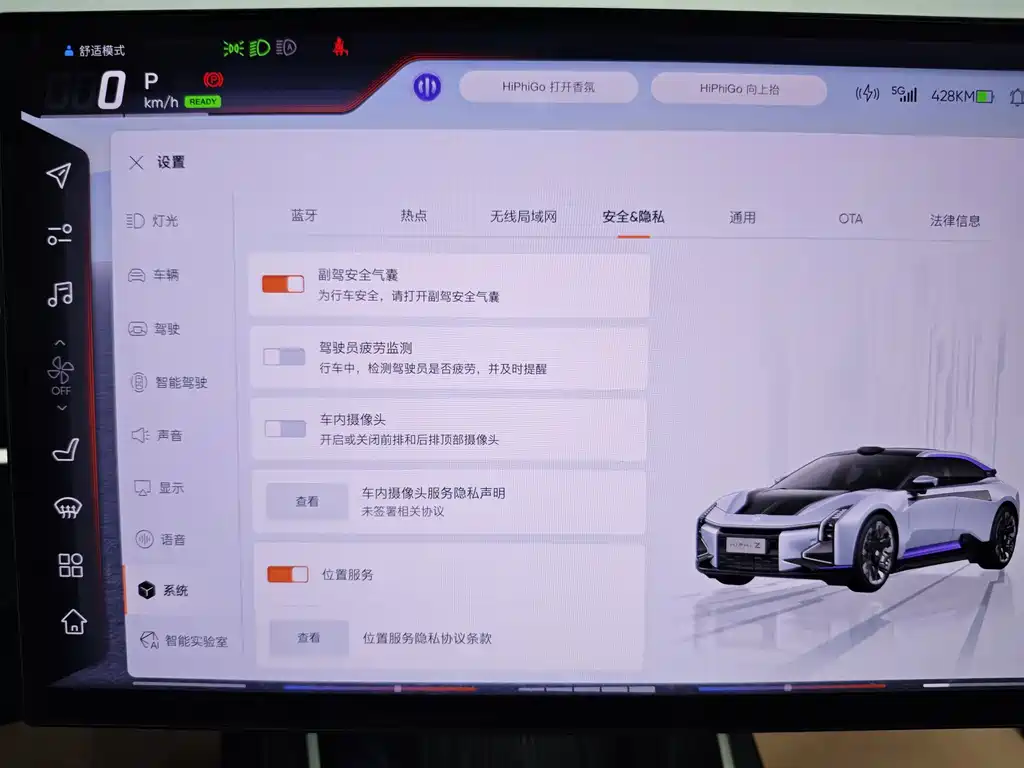Go to the home screen icon
This screenshot has height=768, width=1024.
(74, 621)
